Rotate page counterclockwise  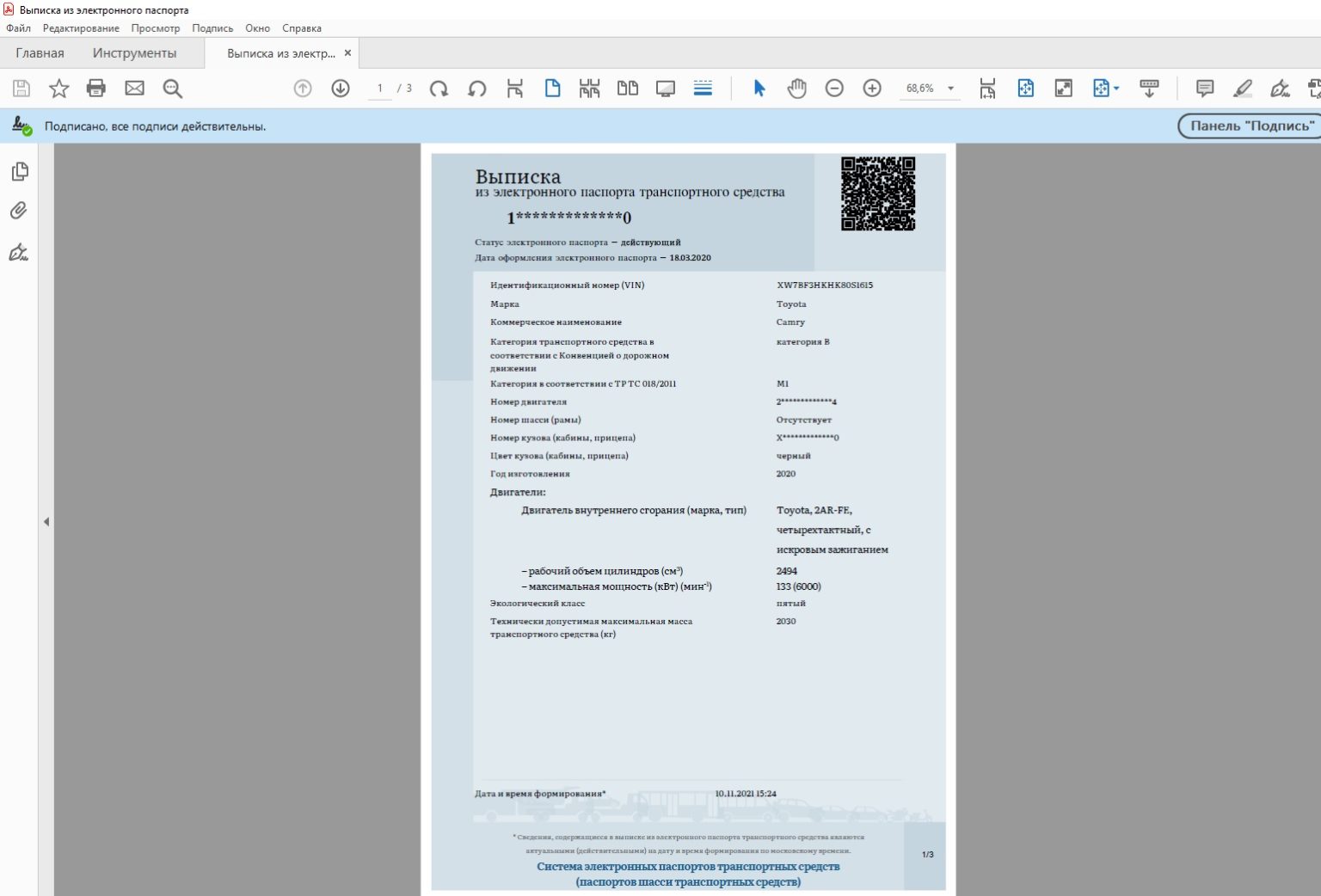476,88
